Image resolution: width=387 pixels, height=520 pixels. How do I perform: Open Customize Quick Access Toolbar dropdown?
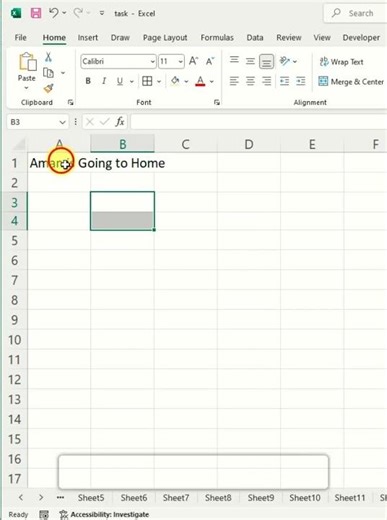(x=102, y=13)
